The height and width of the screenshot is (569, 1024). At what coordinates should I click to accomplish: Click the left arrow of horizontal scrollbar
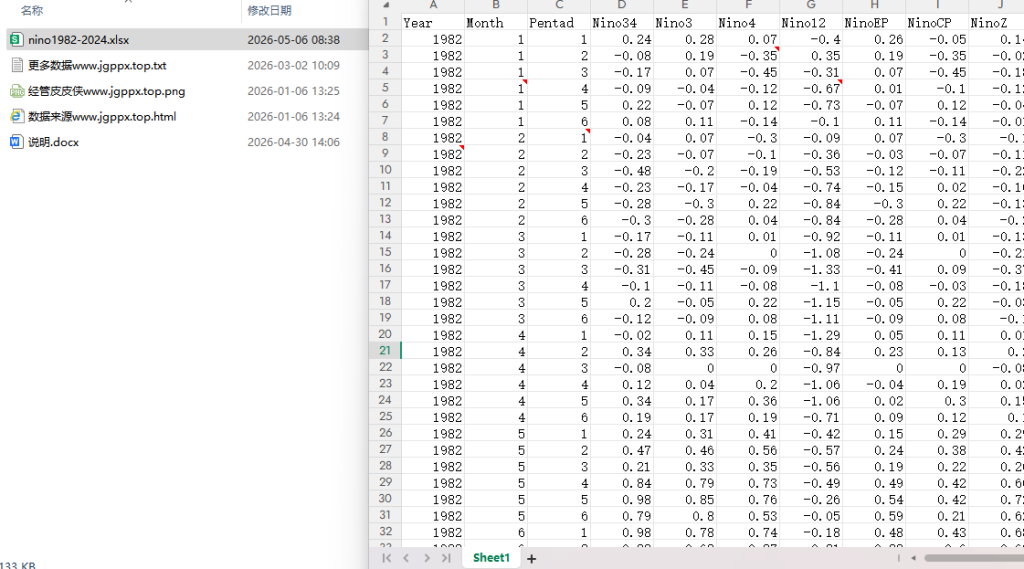click(x=914, y=558)
